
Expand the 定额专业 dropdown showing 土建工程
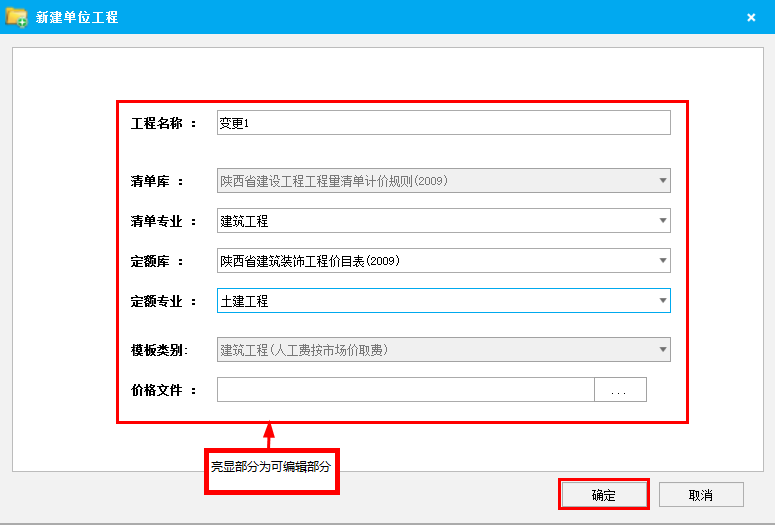[662, 300]
